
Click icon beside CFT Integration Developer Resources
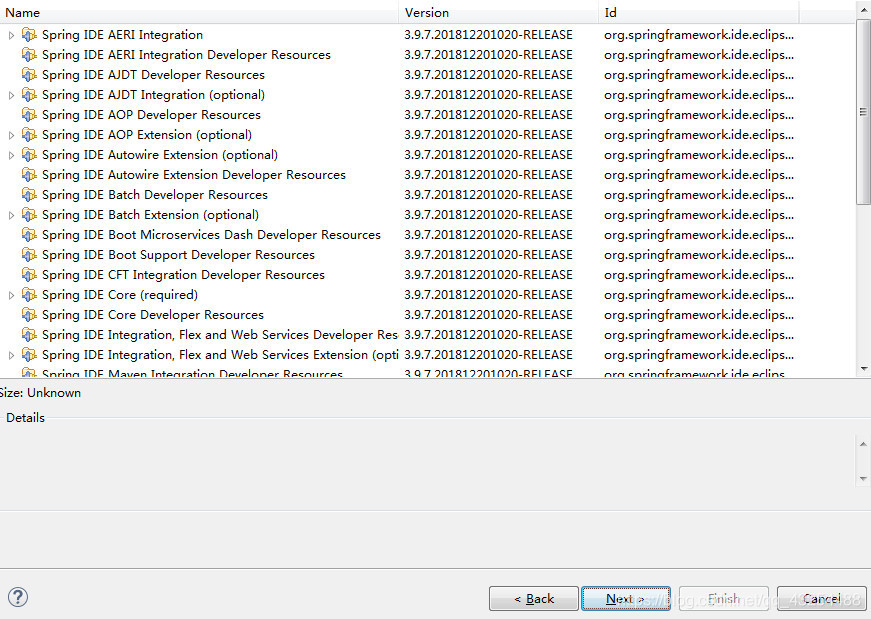pos(29,275)
